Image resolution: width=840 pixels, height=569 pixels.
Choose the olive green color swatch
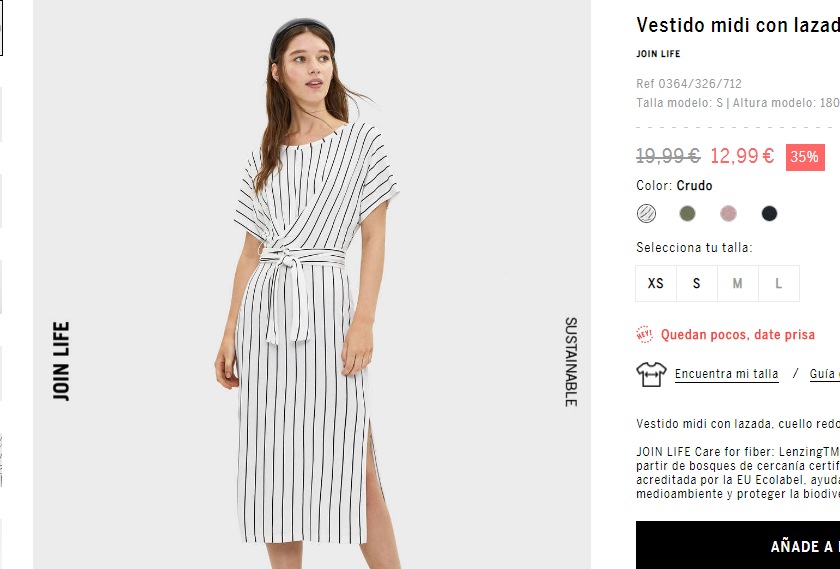click(x=687, y=213)
